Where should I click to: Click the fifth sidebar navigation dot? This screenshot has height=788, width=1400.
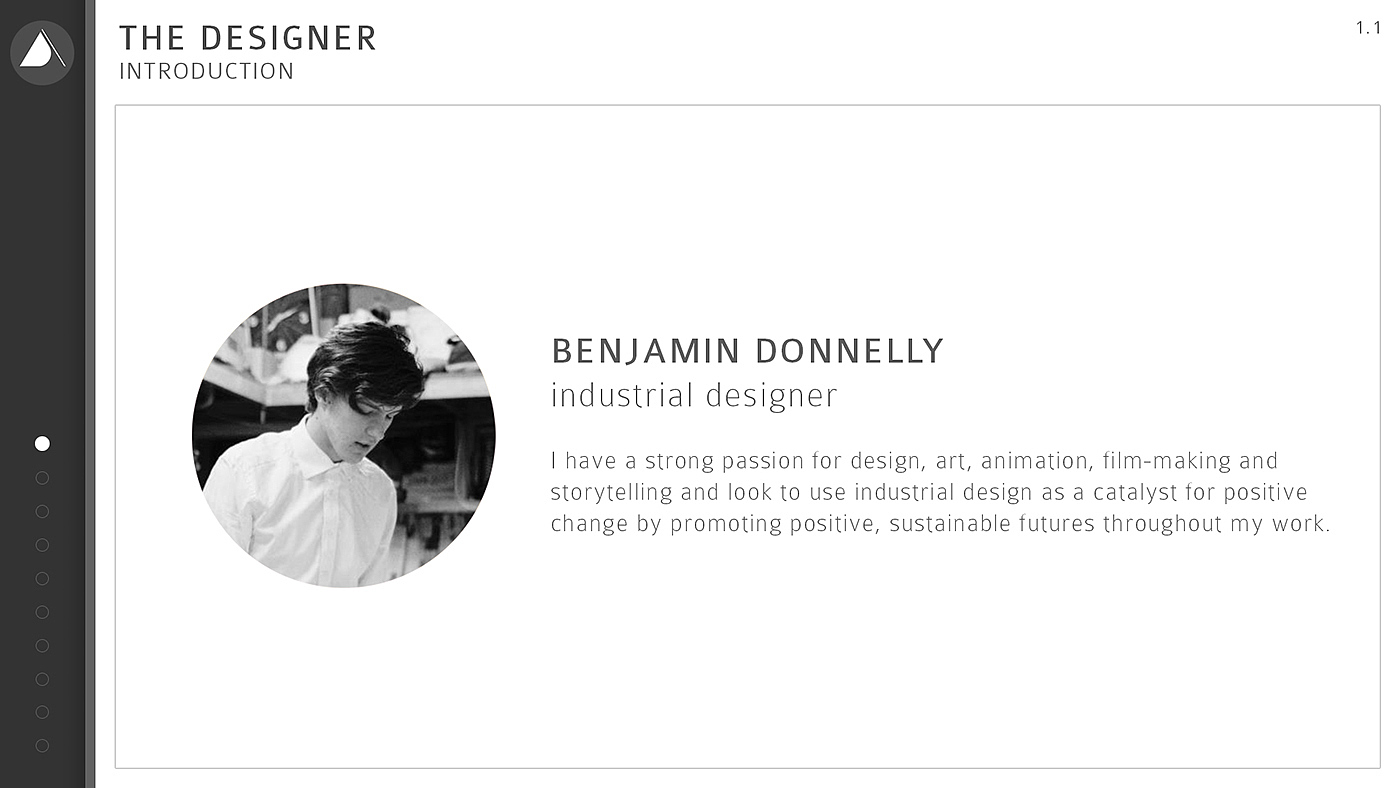coord(42,578)
